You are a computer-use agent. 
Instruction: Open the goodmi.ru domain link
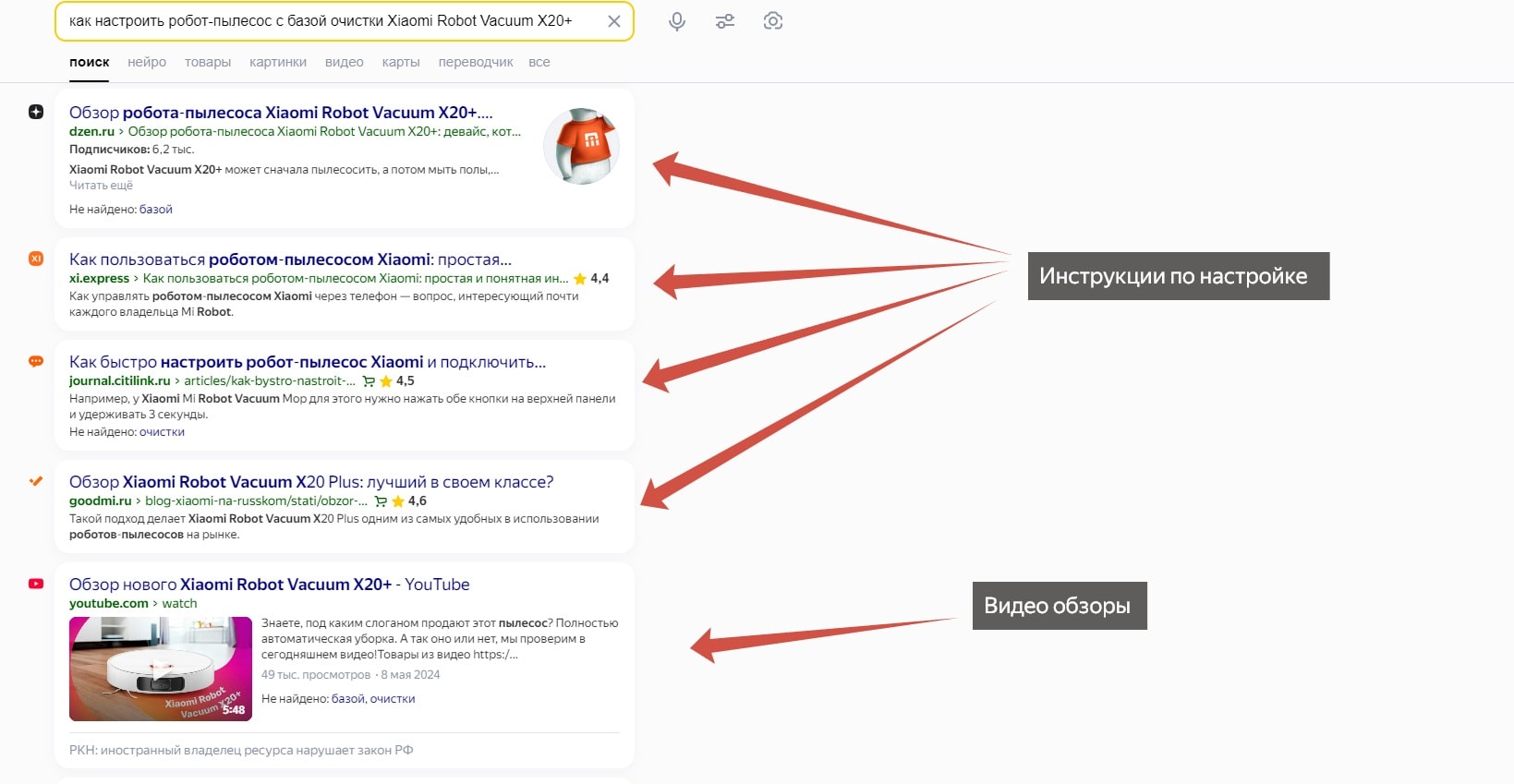[x=100, y=501]
